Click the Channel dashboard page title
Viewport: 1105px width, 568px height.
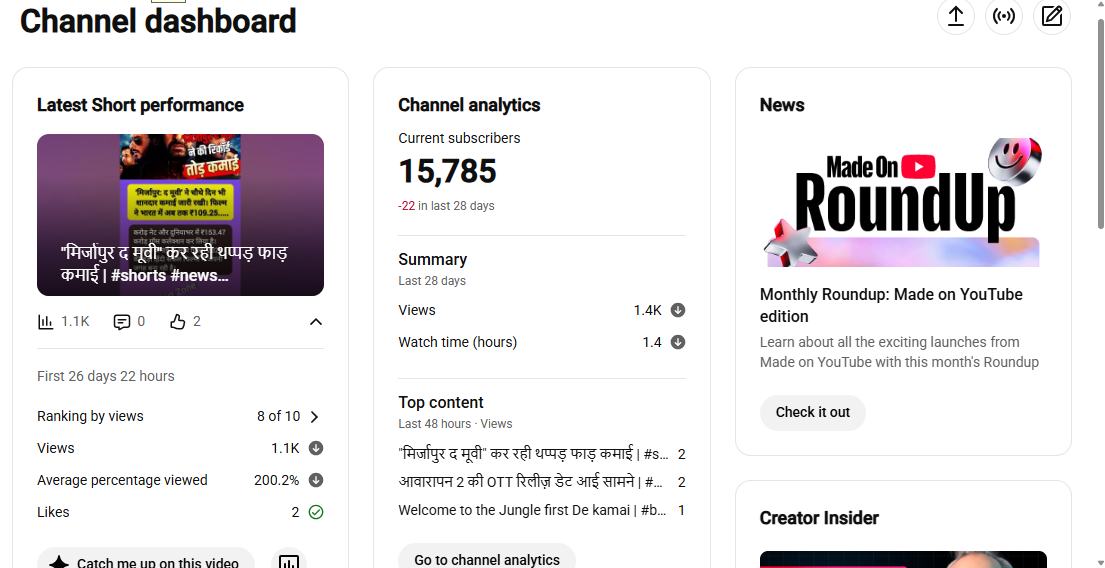(158, 21)
